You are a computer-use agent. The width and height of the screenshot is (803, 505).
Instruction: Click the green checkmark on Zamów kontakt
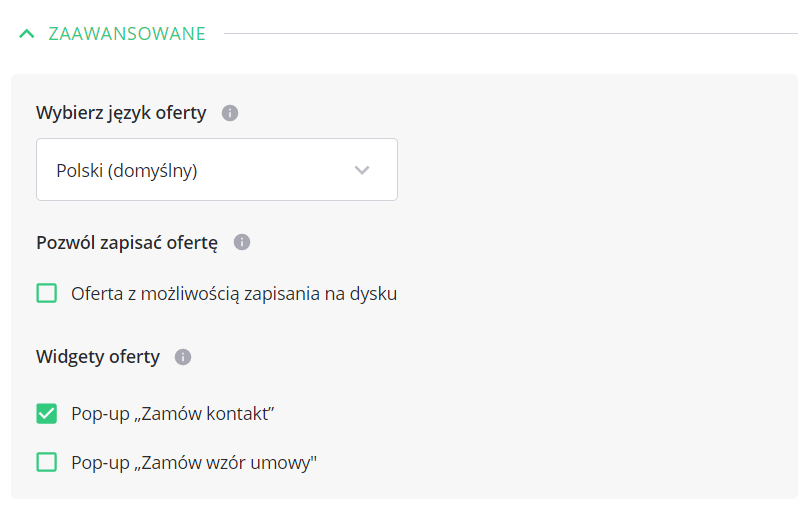click(x=47, y=413)
